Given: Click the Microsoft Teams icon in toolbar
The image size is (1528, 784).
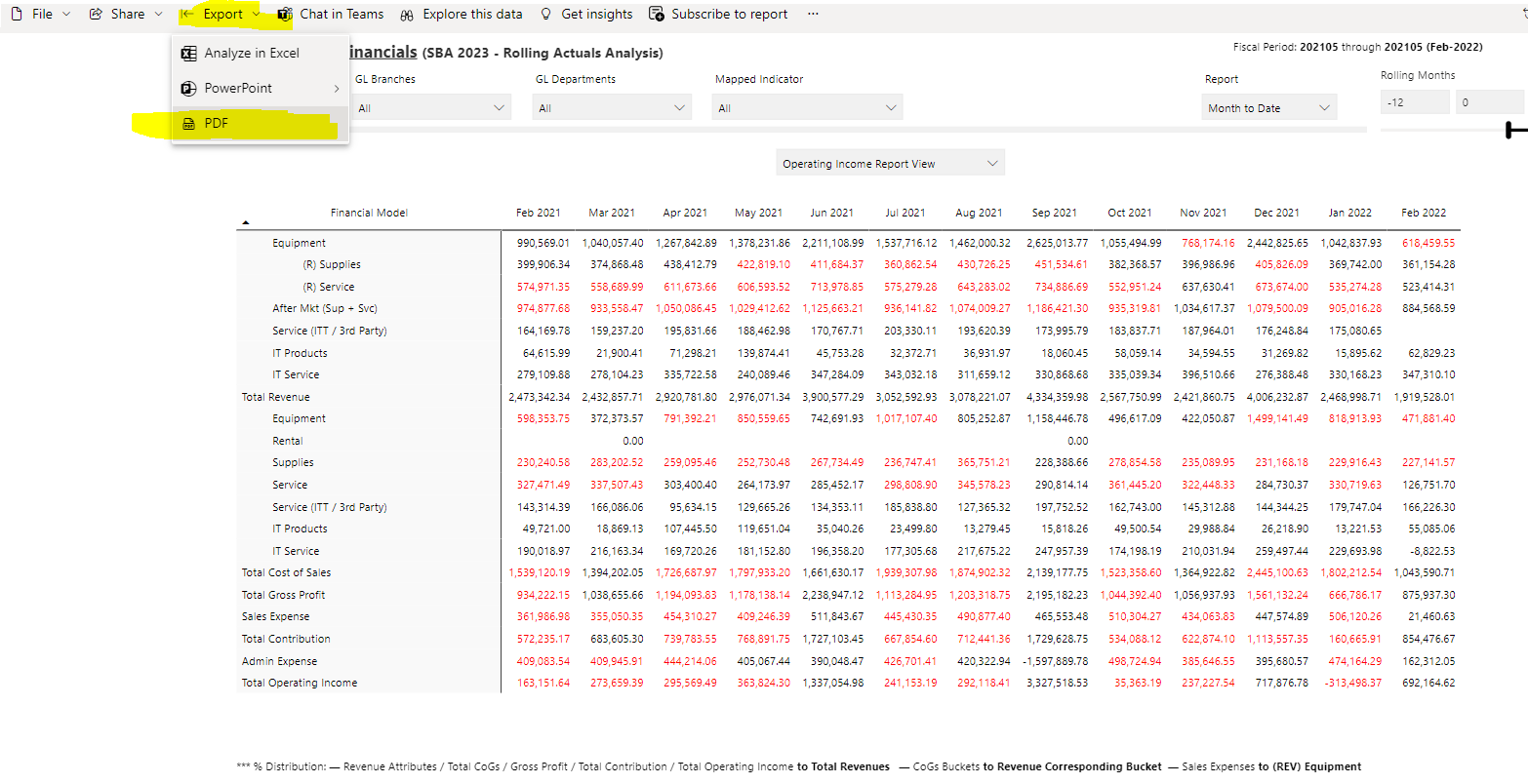Looking at the screenshot, I should click(x=285, y=15).
